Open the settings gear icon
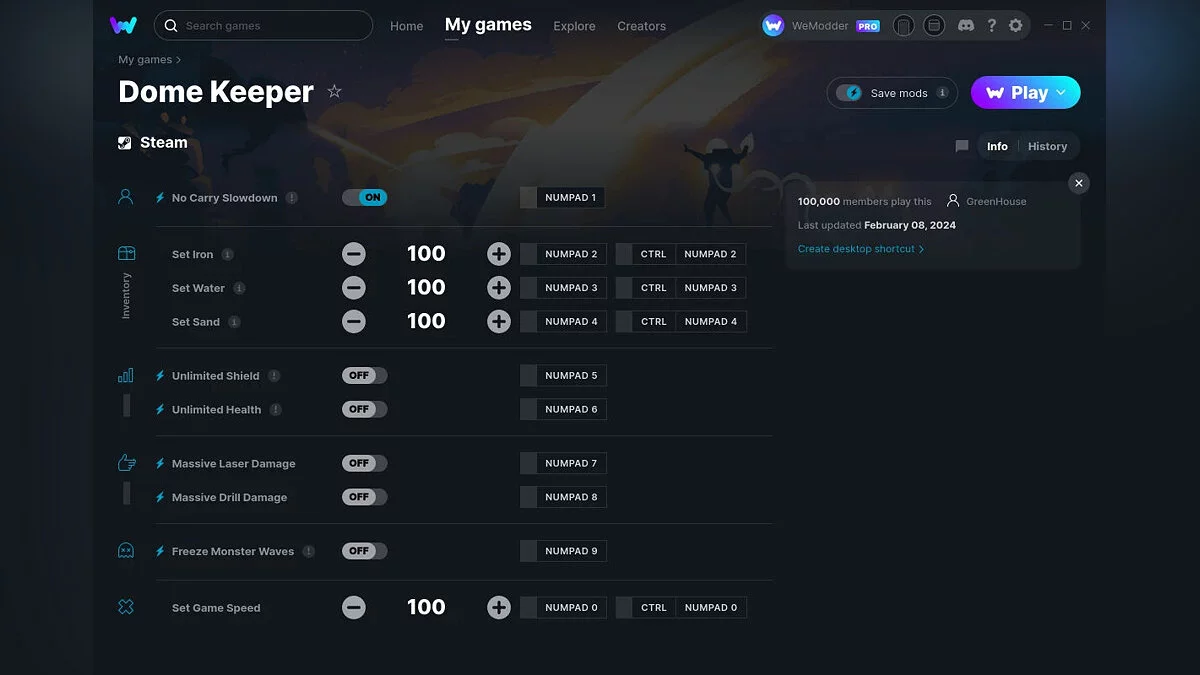Screen dimensions: 1200x675 click(1016, 25)
